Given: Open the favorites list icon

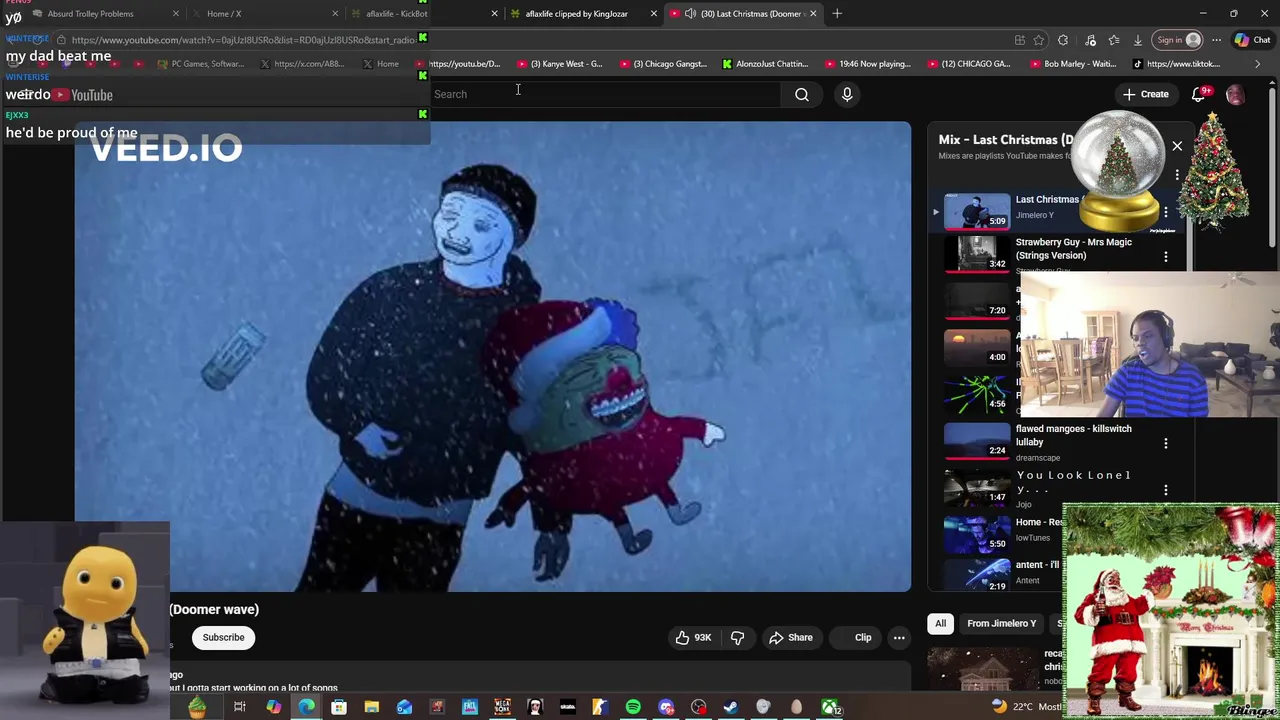Looking at the screenshot, I should pyautogui.click(x=1114, y=40).
